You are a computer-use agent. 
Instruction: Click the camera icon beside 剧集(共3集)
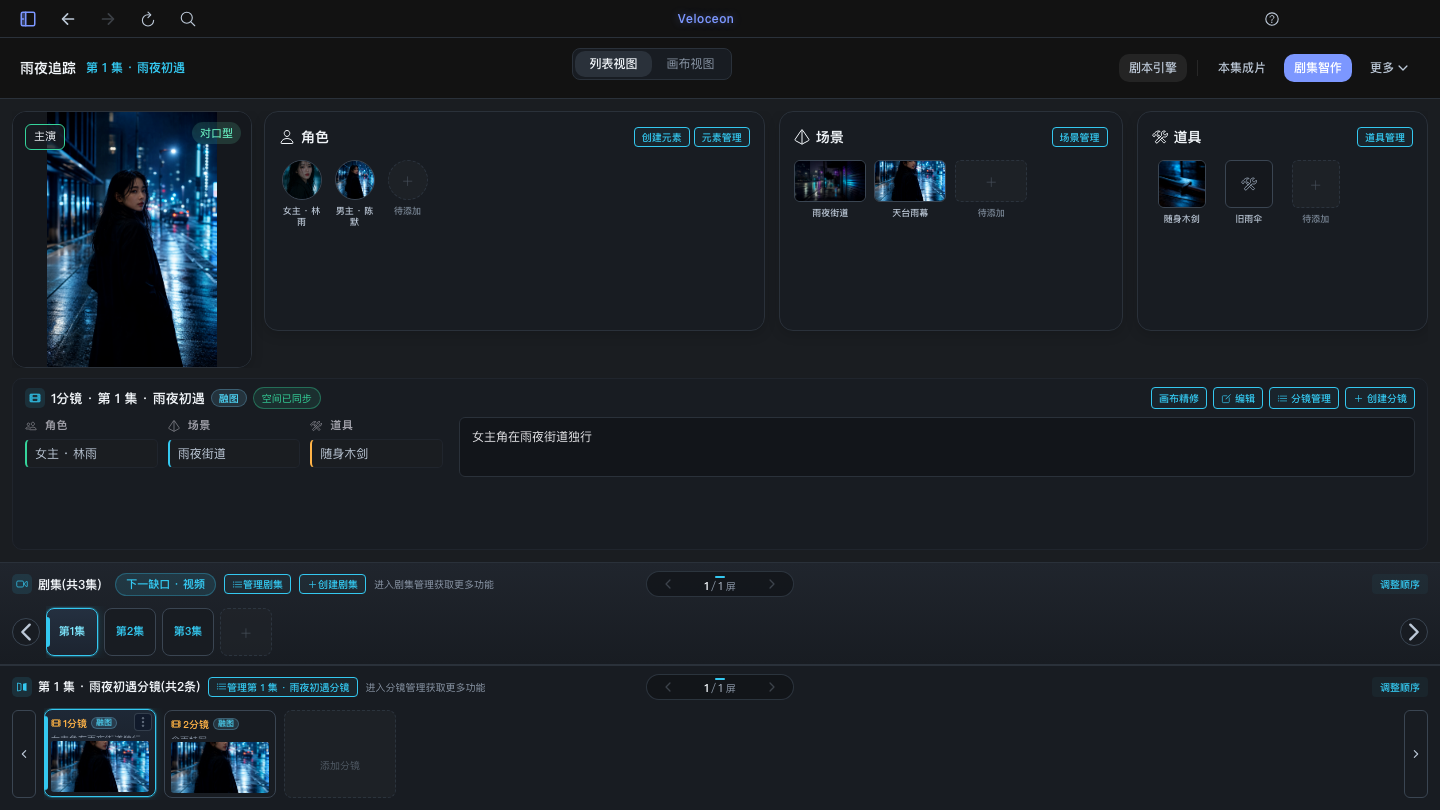22,584
